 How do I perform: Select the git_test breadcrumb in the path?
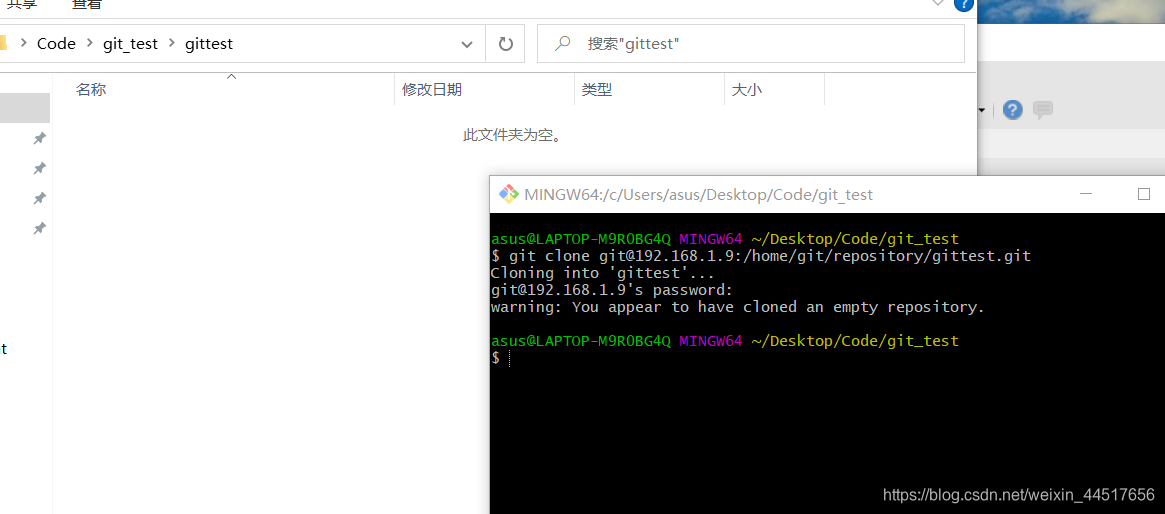click(131, 44)
